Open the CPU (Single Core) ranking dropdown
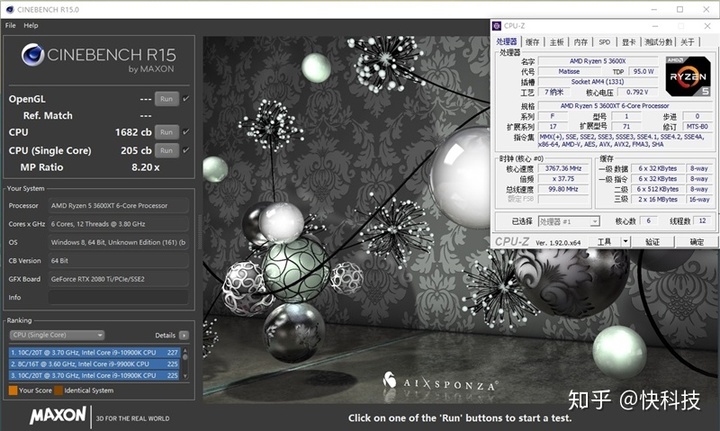 pyautogui.click(x=57, y=335)
